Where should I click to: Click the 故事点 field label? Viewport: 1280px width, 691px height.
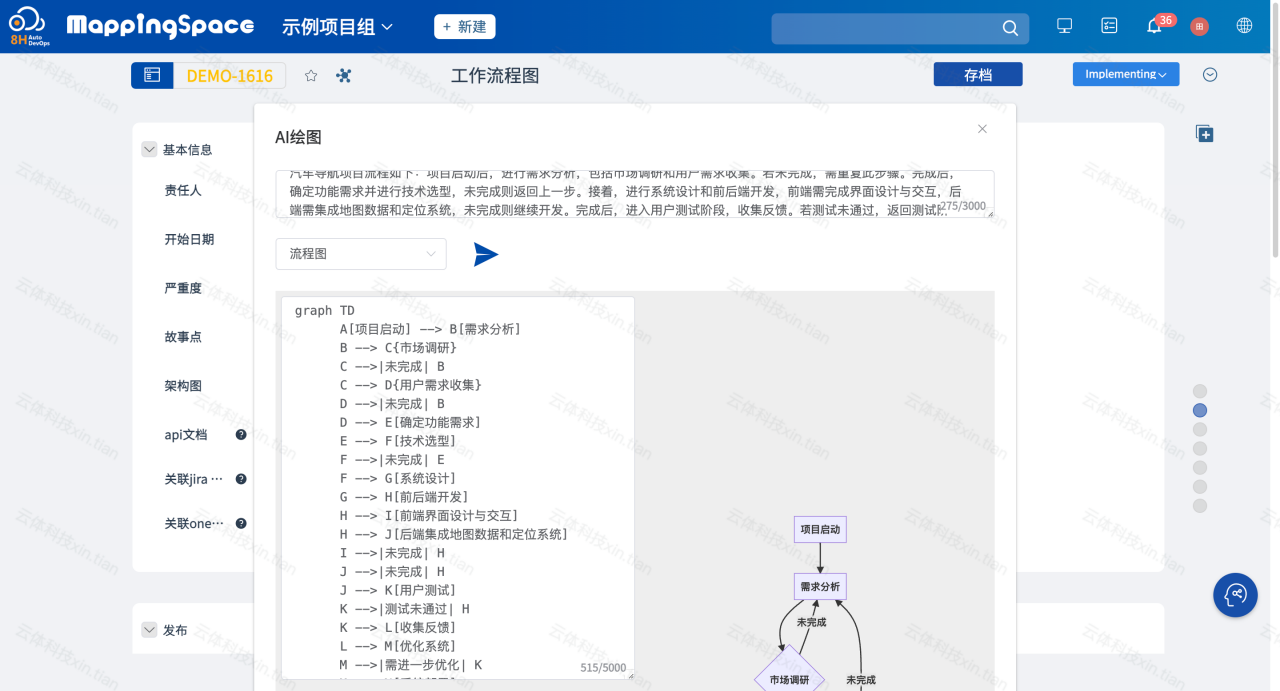183,337
